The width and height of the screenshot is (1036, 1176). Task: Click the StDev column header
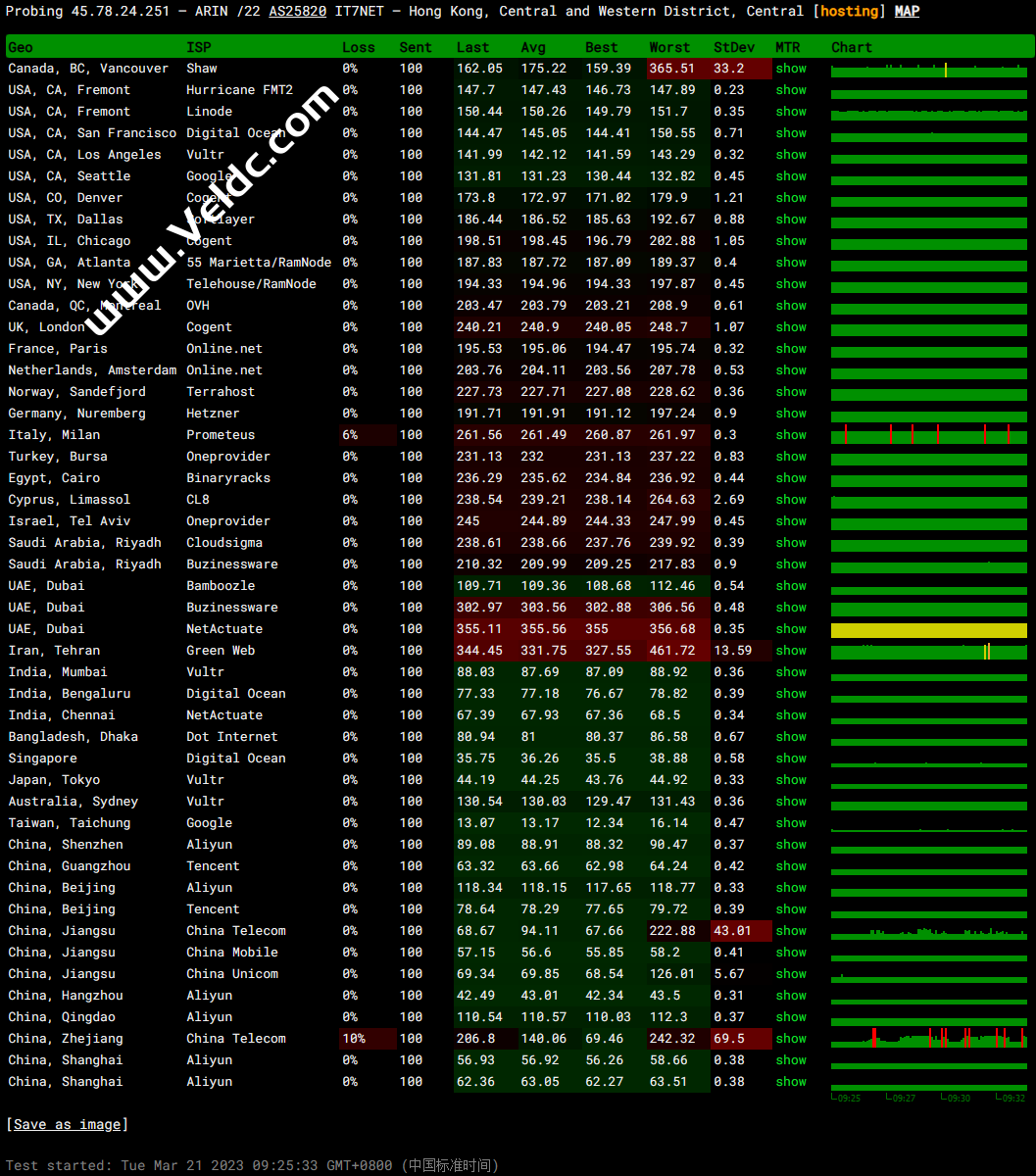click(x=734, y=47)
